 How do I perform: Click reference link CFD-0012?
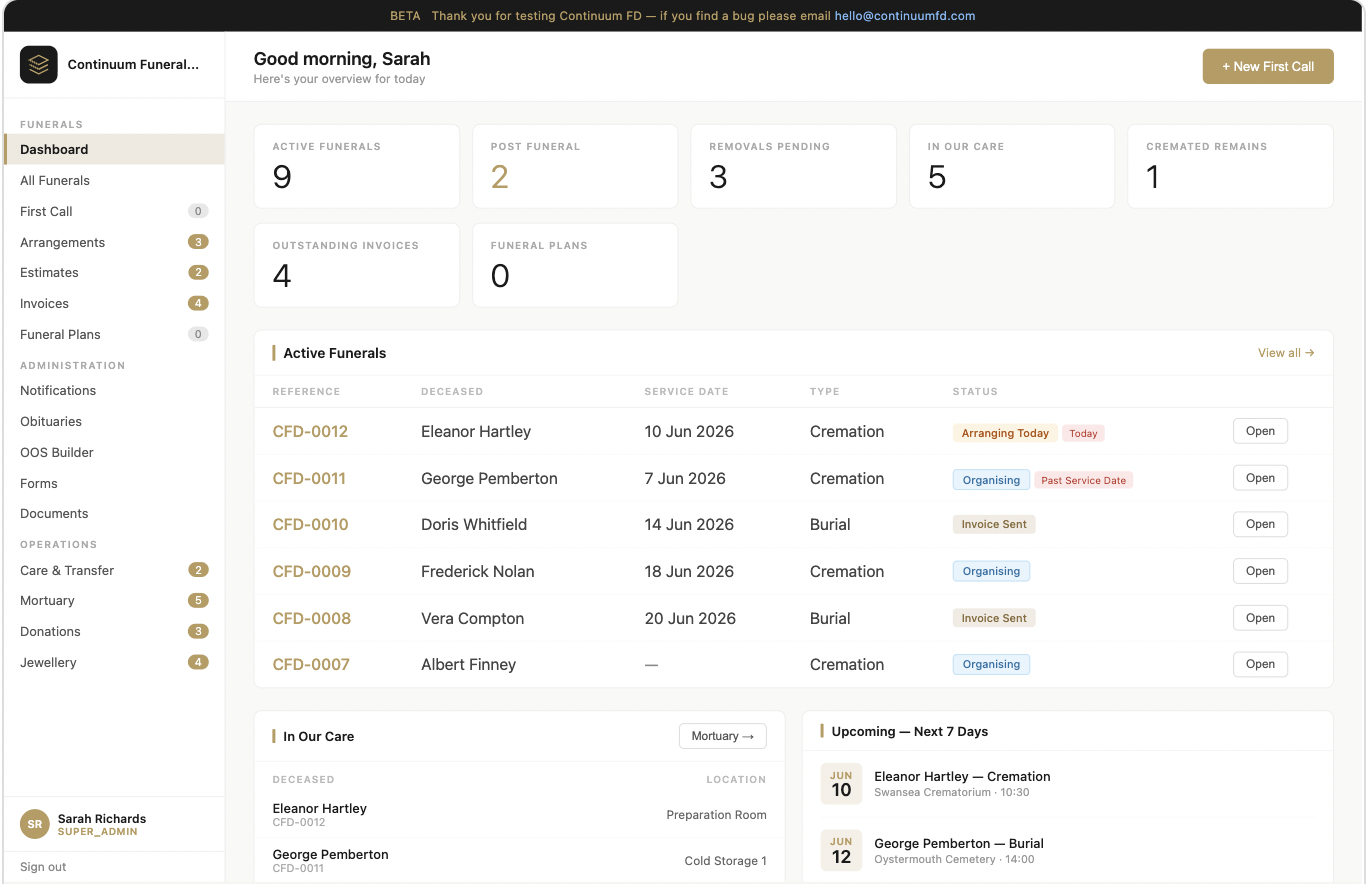coord(310,432)
